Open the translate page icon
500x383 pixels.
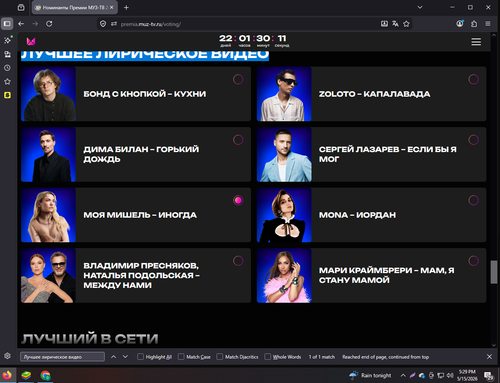click(x=395, y=24)
